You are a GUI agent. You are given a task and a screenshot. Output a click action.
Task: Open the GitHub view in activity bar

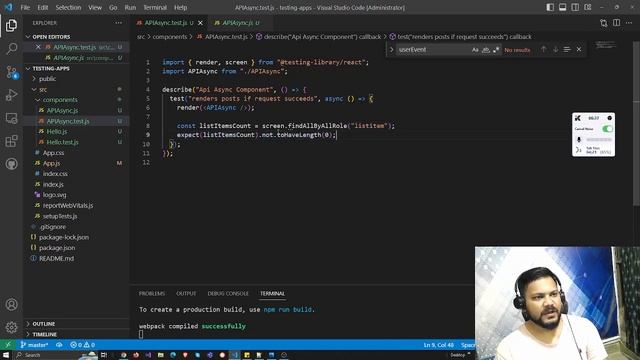click(11, 164)
